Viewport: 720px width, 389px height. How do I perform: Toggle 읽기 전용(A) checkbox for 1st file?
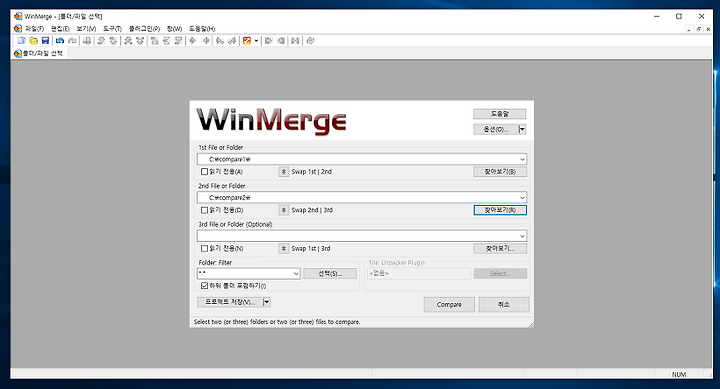pos(204,172)
